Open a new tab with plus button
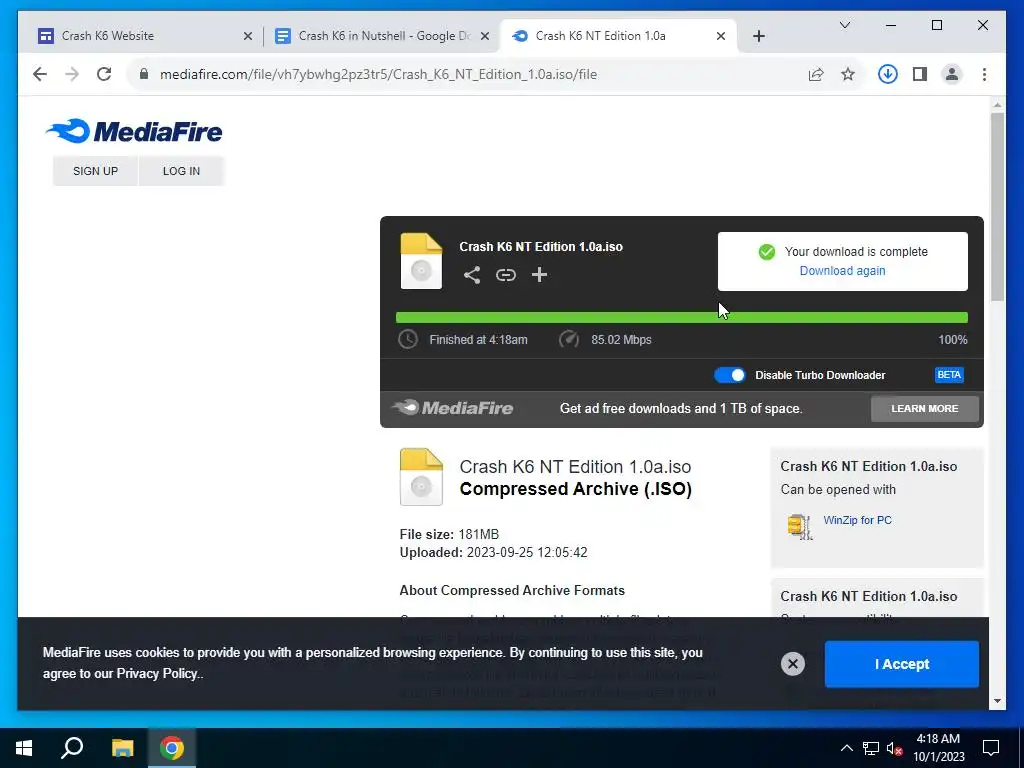Viewport: 1024px width, 768px height. [x=758, y=36]
